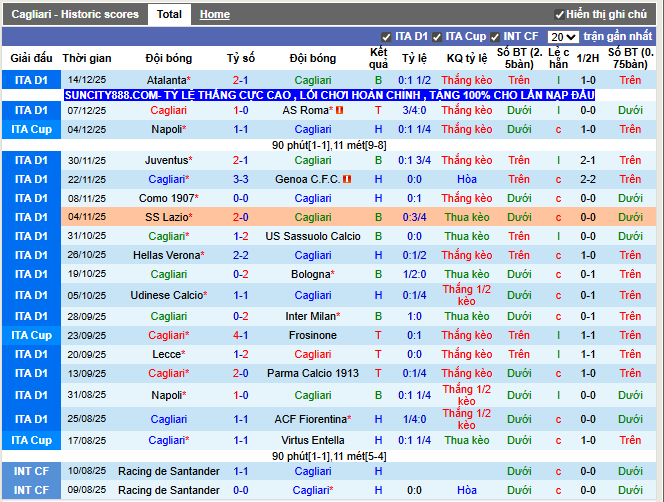Click the Giải đấu column header
The width and height of the screenshot is (664, 502).
(x=31, y=58)
